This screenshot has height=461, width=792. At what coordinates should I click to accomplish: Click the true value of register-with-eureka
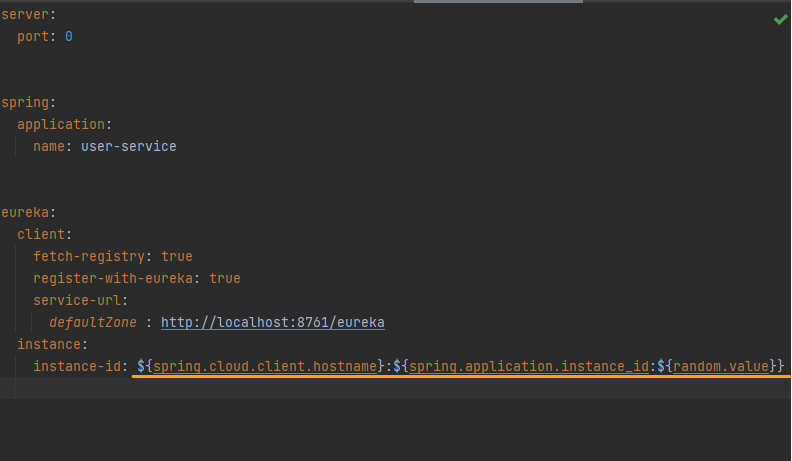click(x=225, y=278)
